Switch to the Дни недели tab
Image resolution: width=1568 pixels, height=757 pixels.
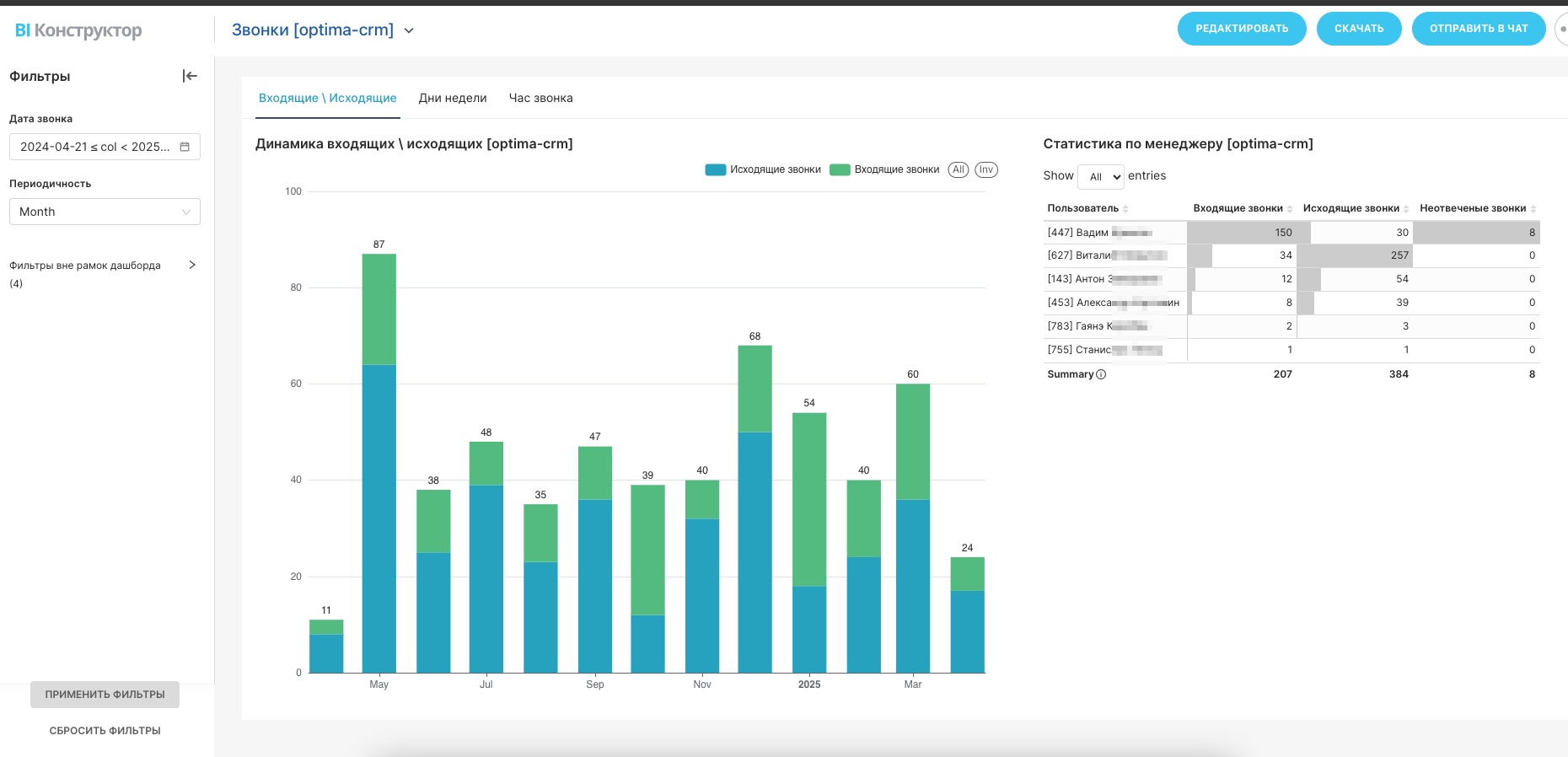click(453, 98)
